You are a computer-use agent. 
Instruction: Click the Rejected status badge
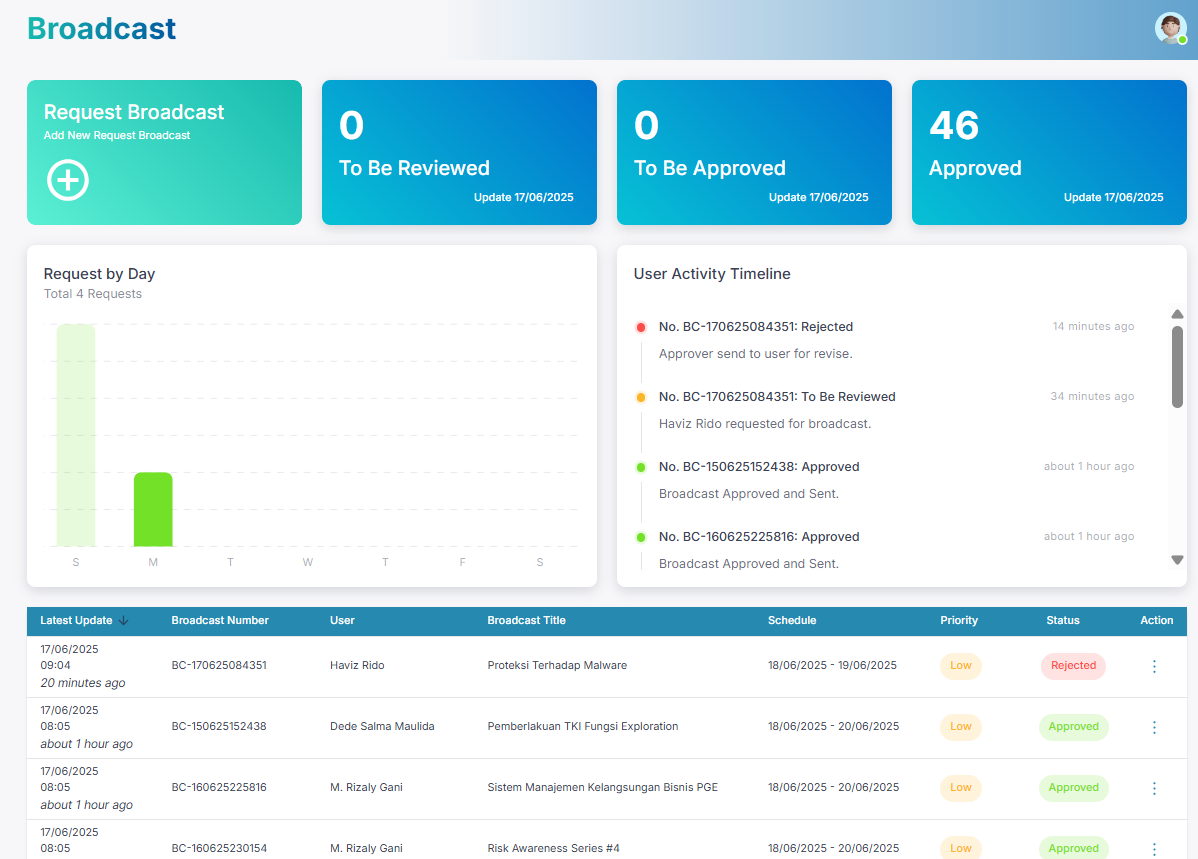point(1073,666)
